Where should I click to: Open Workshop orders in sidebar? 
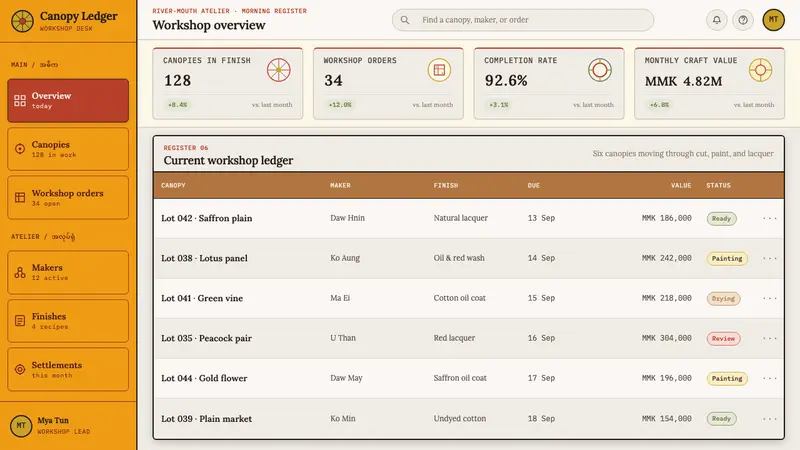tap(68, 197)
